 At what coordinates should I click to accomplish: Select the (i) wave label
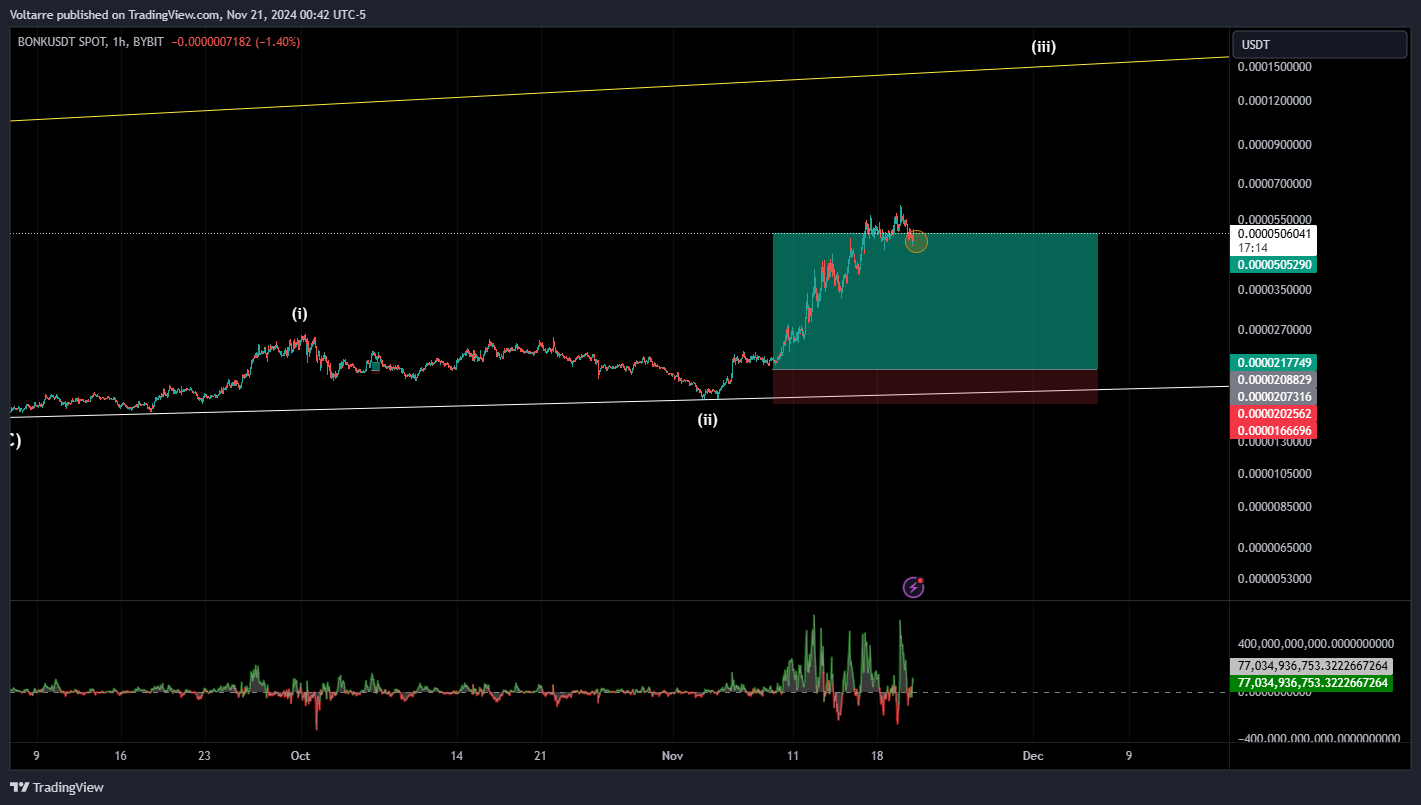click(x=300, y=314)
